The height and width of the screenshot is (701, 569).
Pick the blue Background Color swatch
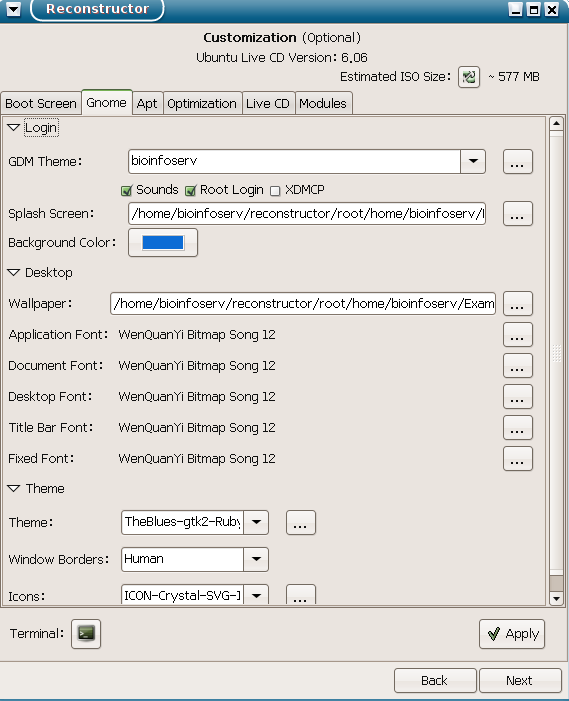[163, 242]
